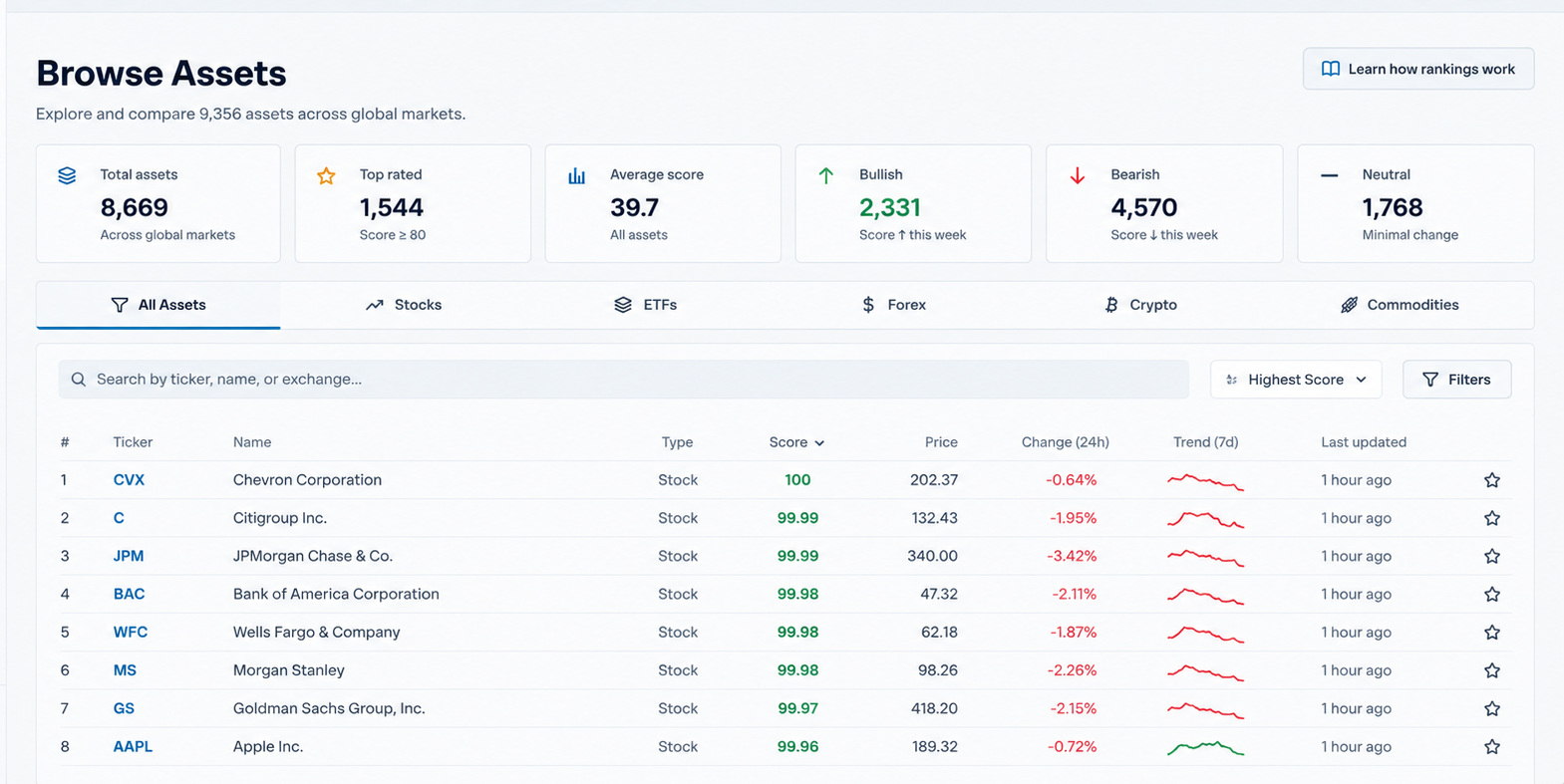Screen dimensions: 1564x784
Task: Click the dash icon on Neutral card
Action: 1329,175
